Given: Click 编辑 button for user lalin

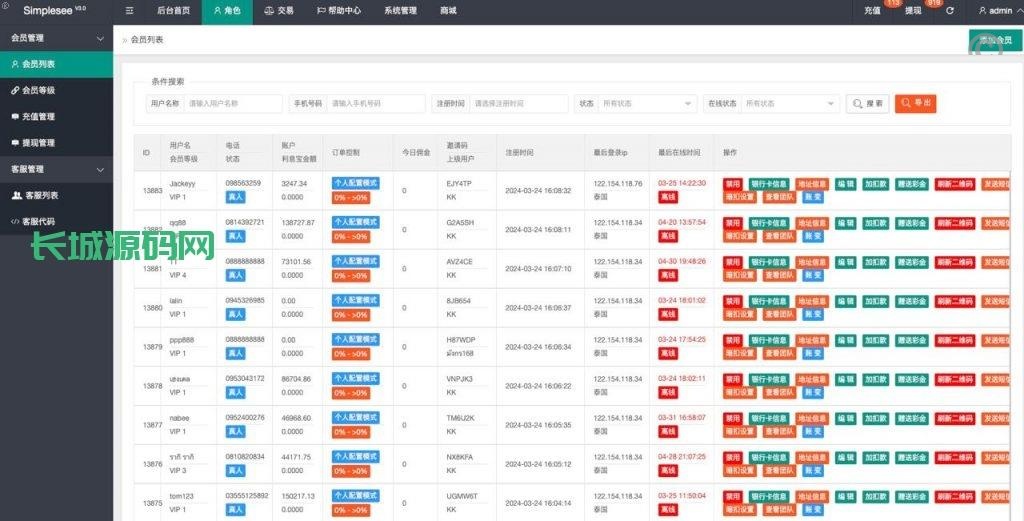Looking at the screenshot, I should (x=846, y=301).
